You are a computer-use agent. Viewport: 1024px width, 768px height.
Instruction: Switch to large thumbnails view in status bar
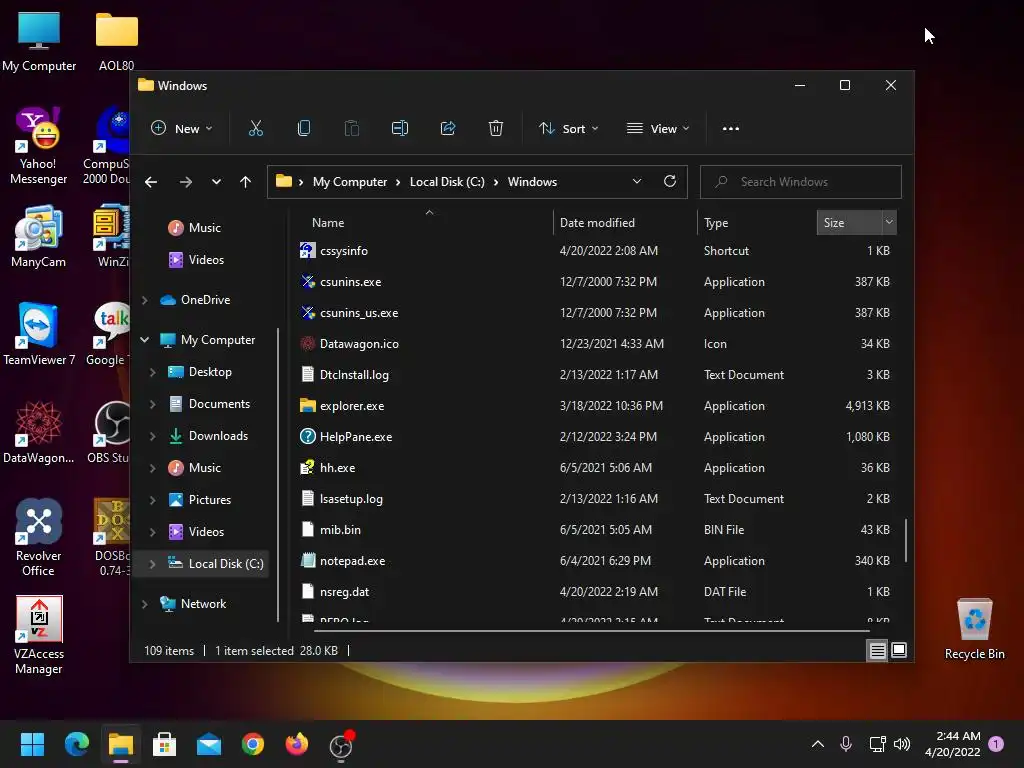[x=899, y=650]
